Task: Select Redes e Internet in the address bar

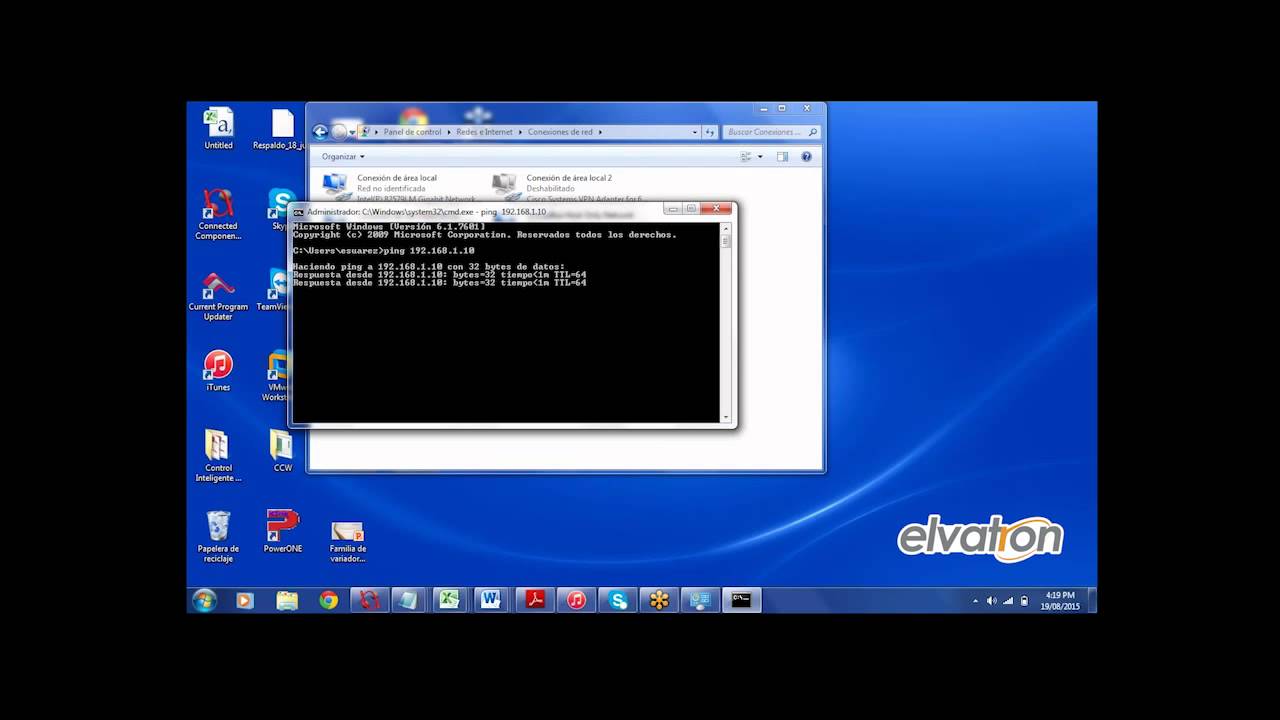Action: (484, 132)
